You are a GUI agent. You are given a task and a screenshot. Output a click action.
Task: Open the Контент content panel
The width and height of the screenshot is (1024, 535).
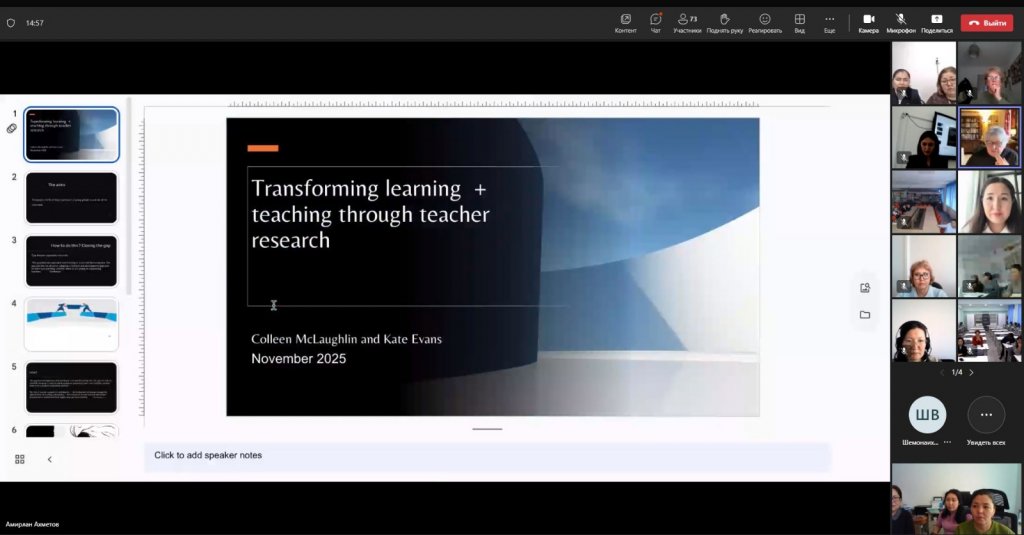pos(625,22)
